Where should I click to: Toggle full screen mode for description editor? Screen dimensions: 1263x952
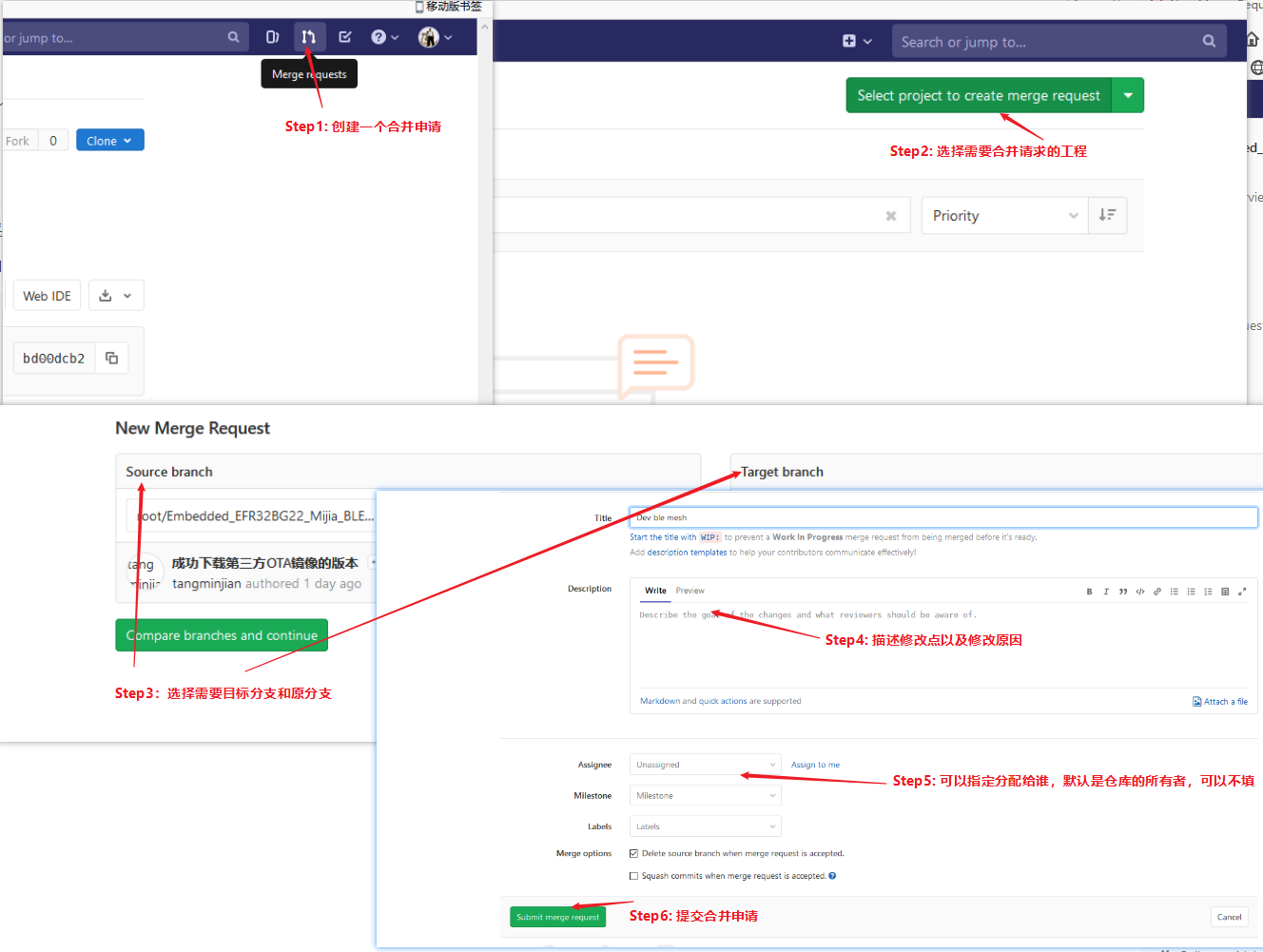(x=1242, y=592)
